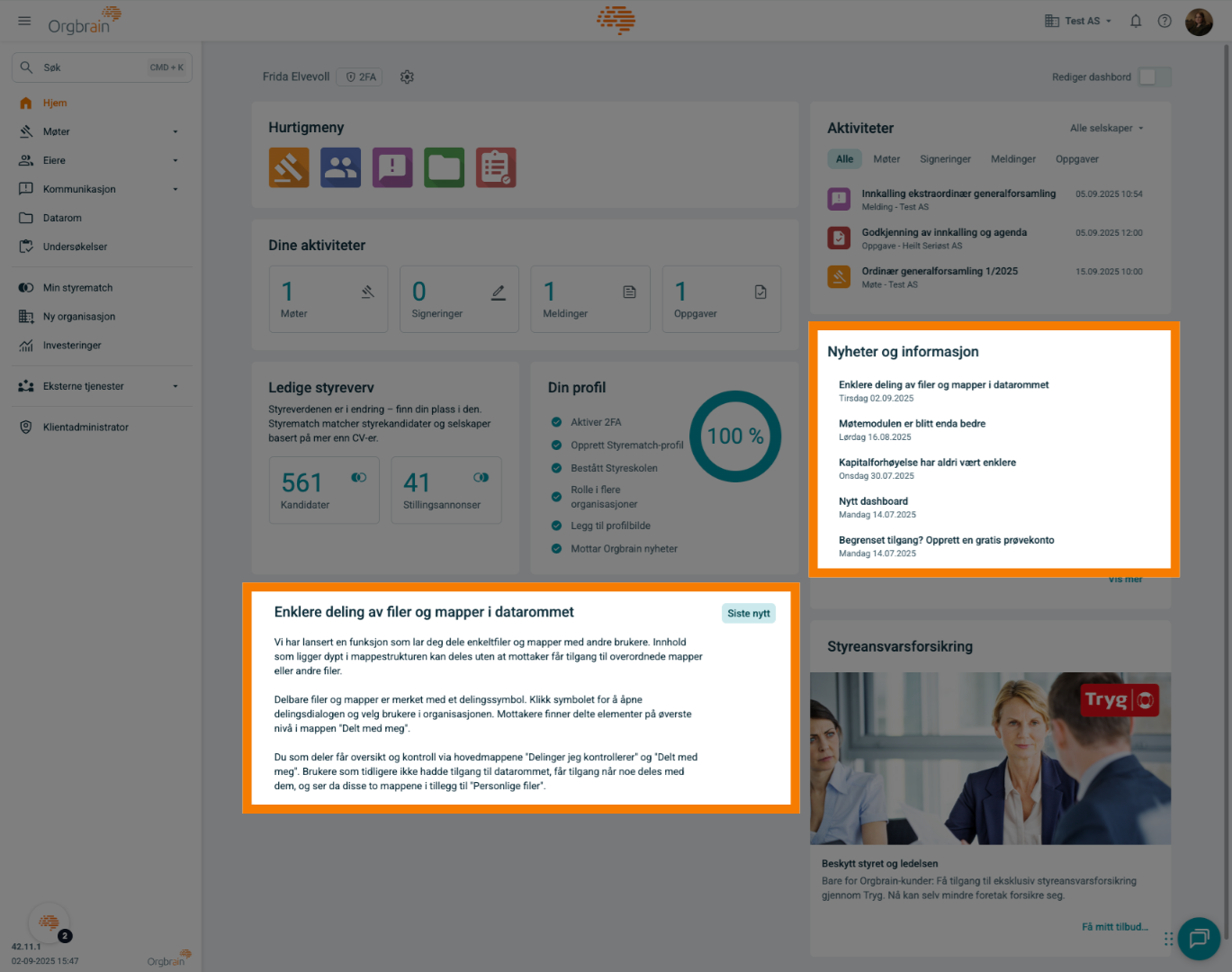The image size is (1232, 972).
Task: Open help via the question mark icon
Action: coord(1165,21)
